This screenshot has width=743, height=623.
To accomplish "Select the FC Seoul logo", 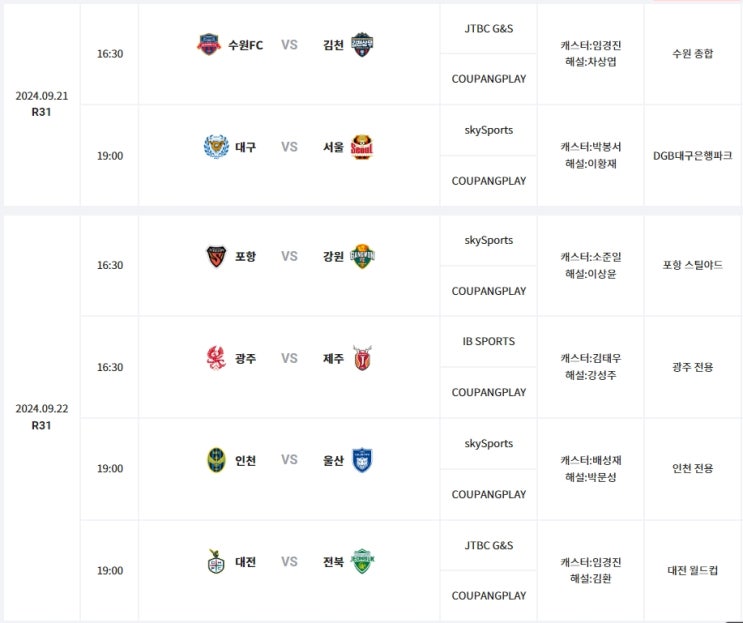I will point(362,147).
